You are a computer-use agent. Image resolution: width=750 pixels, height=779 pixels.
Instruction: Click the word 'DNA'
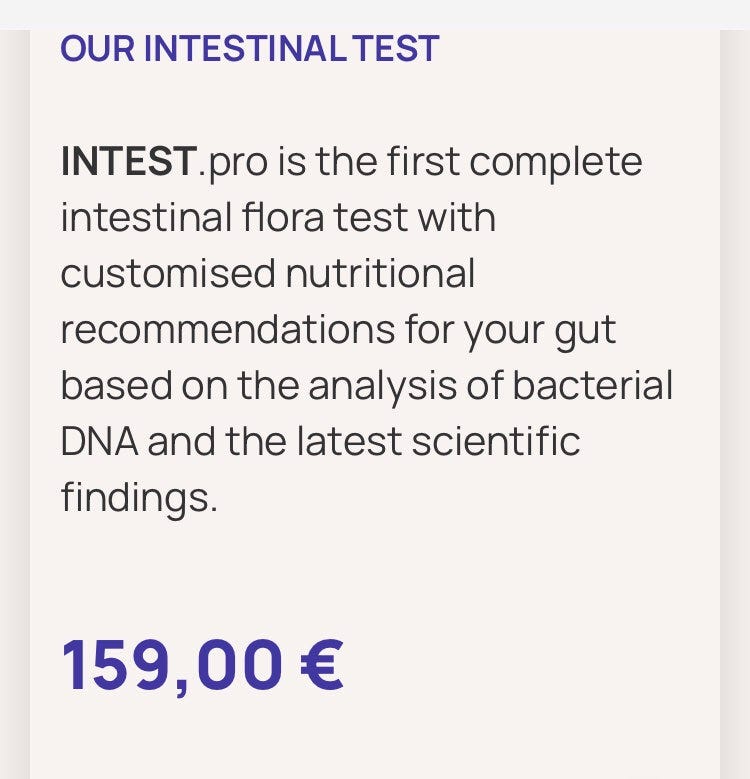(98, 441)
